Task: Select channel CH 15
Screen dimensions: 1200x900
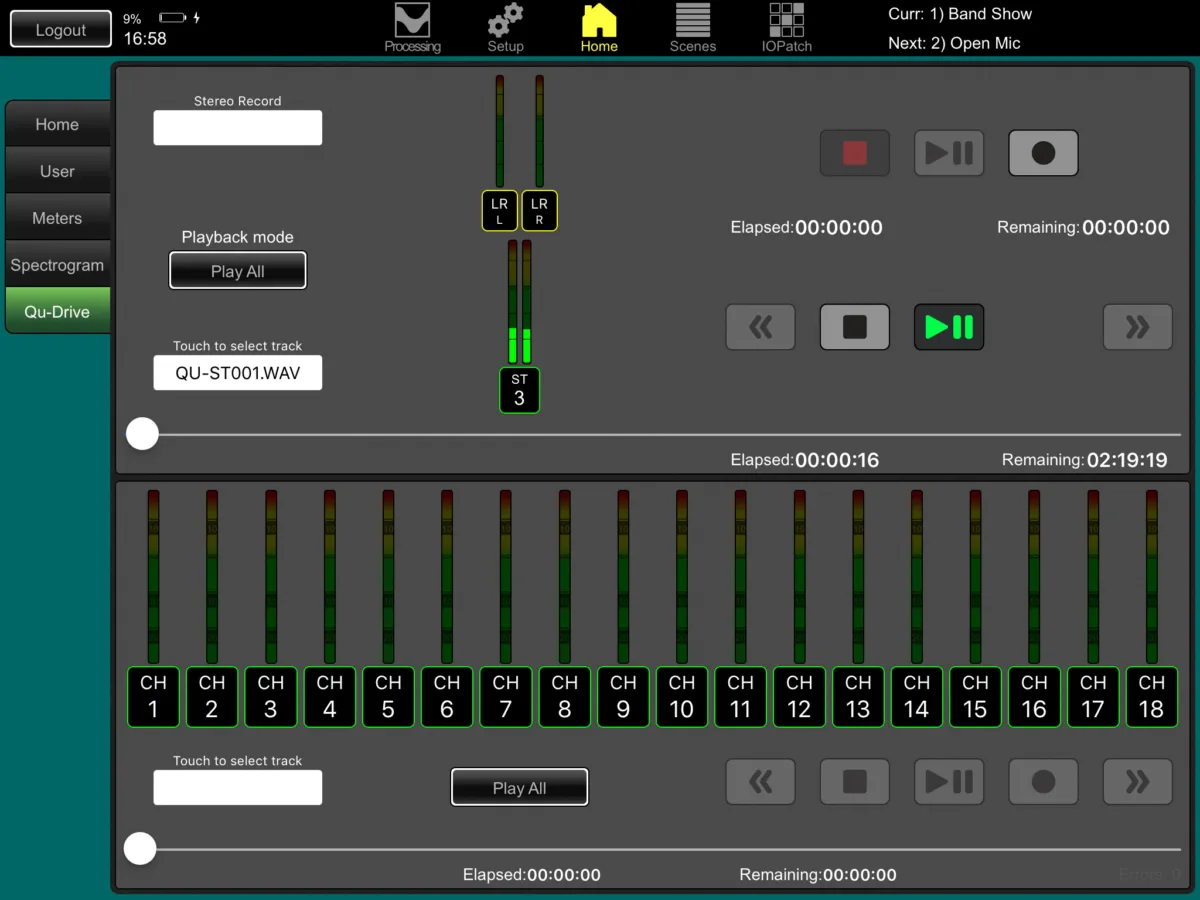Action: click(x=976, y=697)
